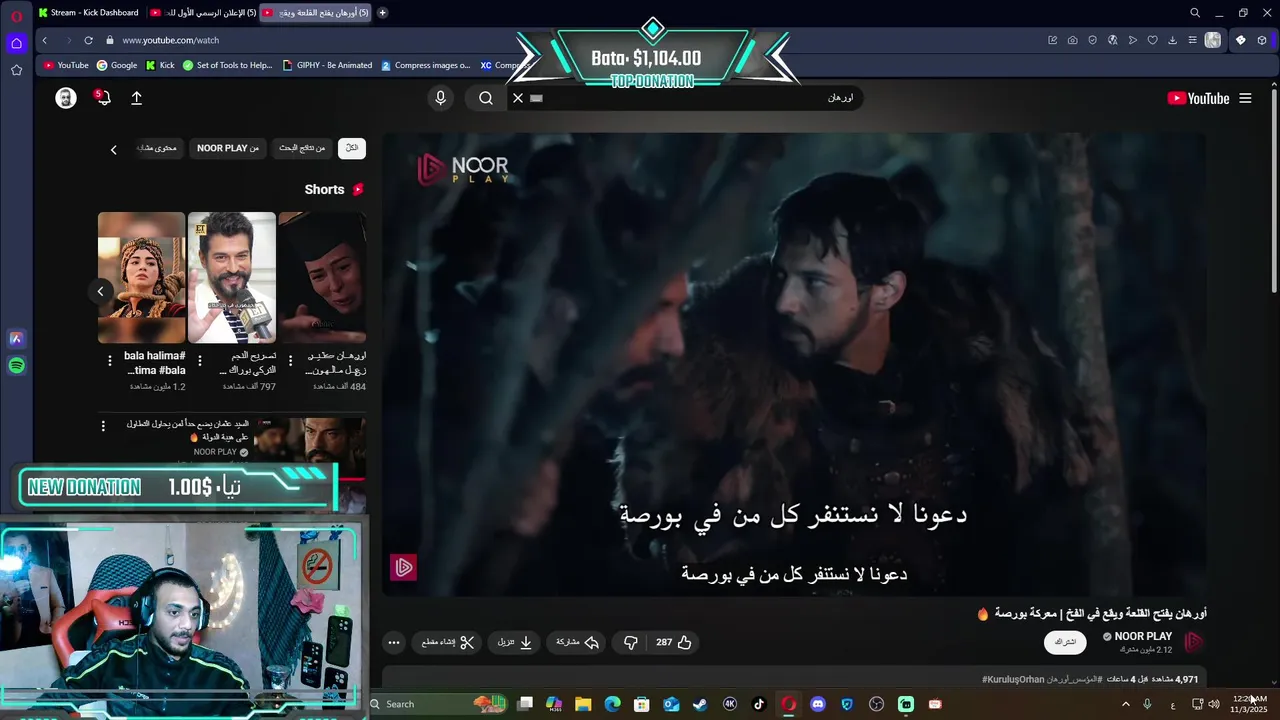The image size is (1280, 720).
Task: Go to YouTube home via logo
Action: click(x=1198, y=98)
